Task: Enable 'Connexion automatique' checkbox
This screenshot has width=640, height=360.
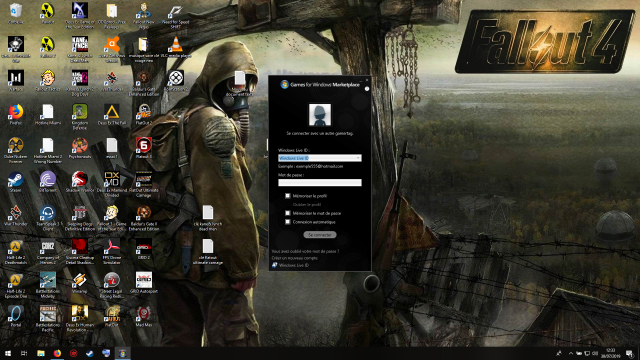Action: point(288,222)
